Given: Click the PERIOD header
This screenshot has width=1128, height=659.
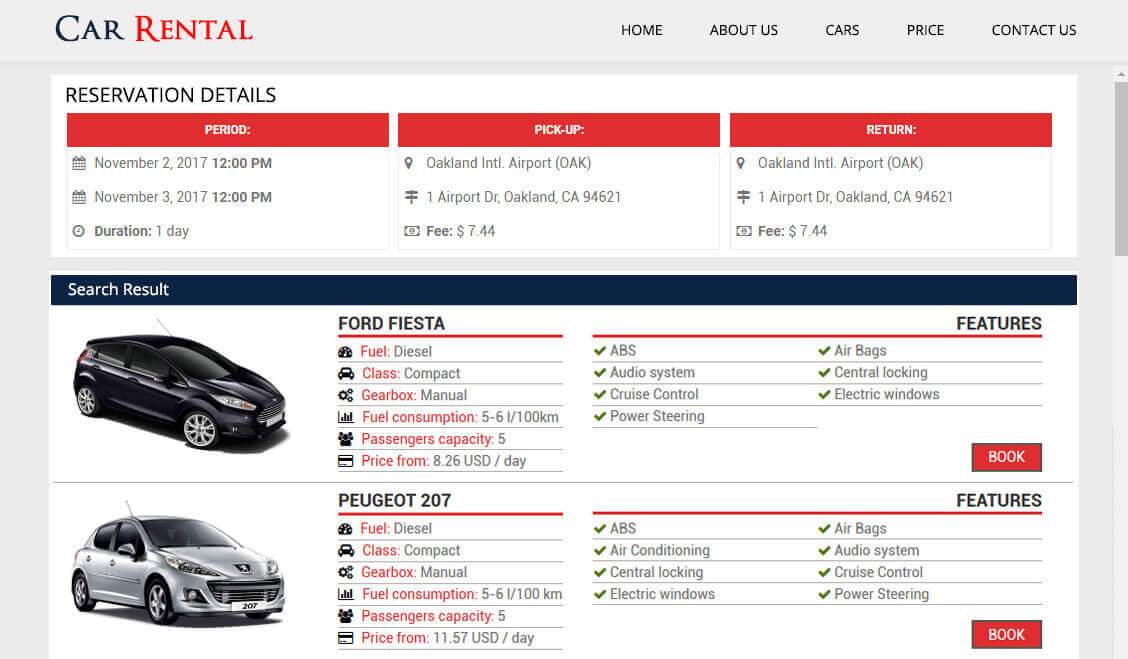Looking at the screenshot, I should coord(227,129).
